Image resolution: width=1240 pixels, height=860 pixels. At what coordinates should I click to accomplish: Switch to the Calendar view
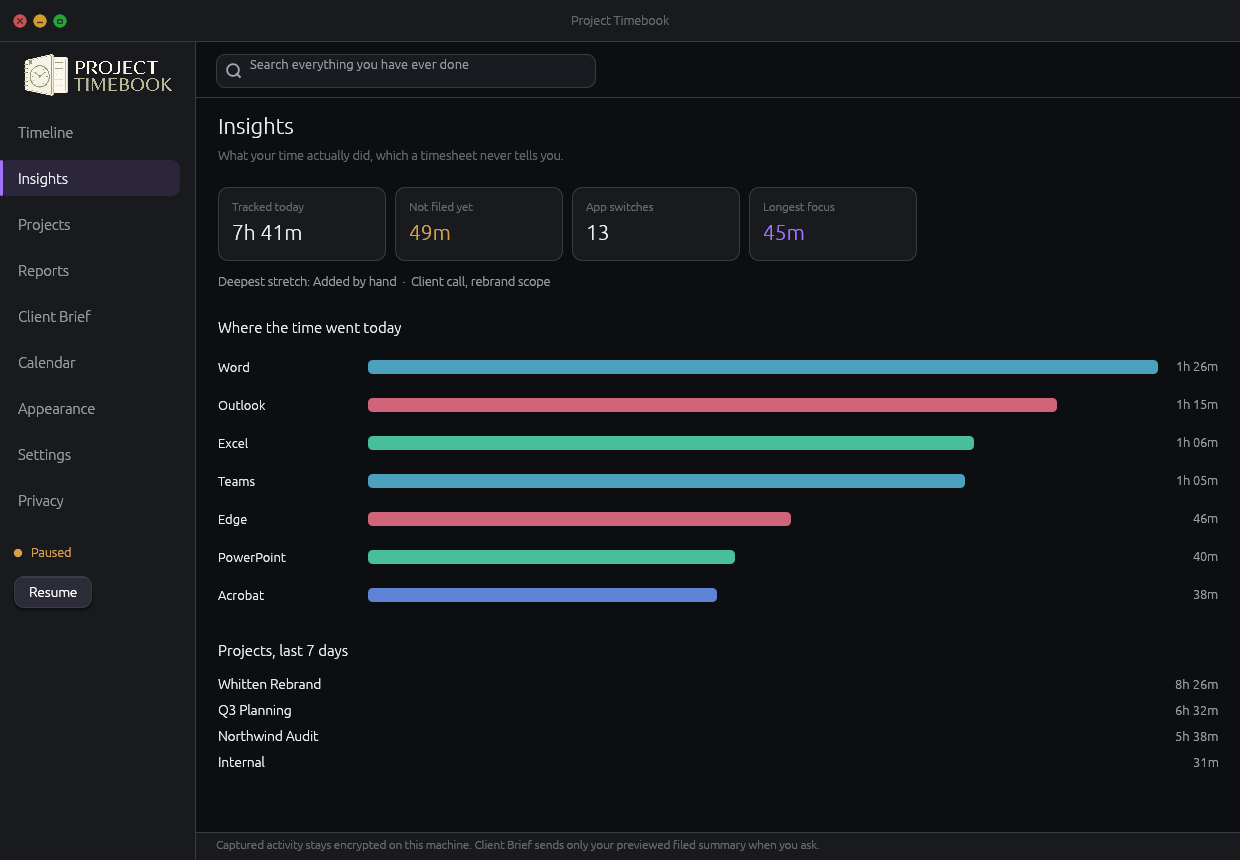click(90, 362)
